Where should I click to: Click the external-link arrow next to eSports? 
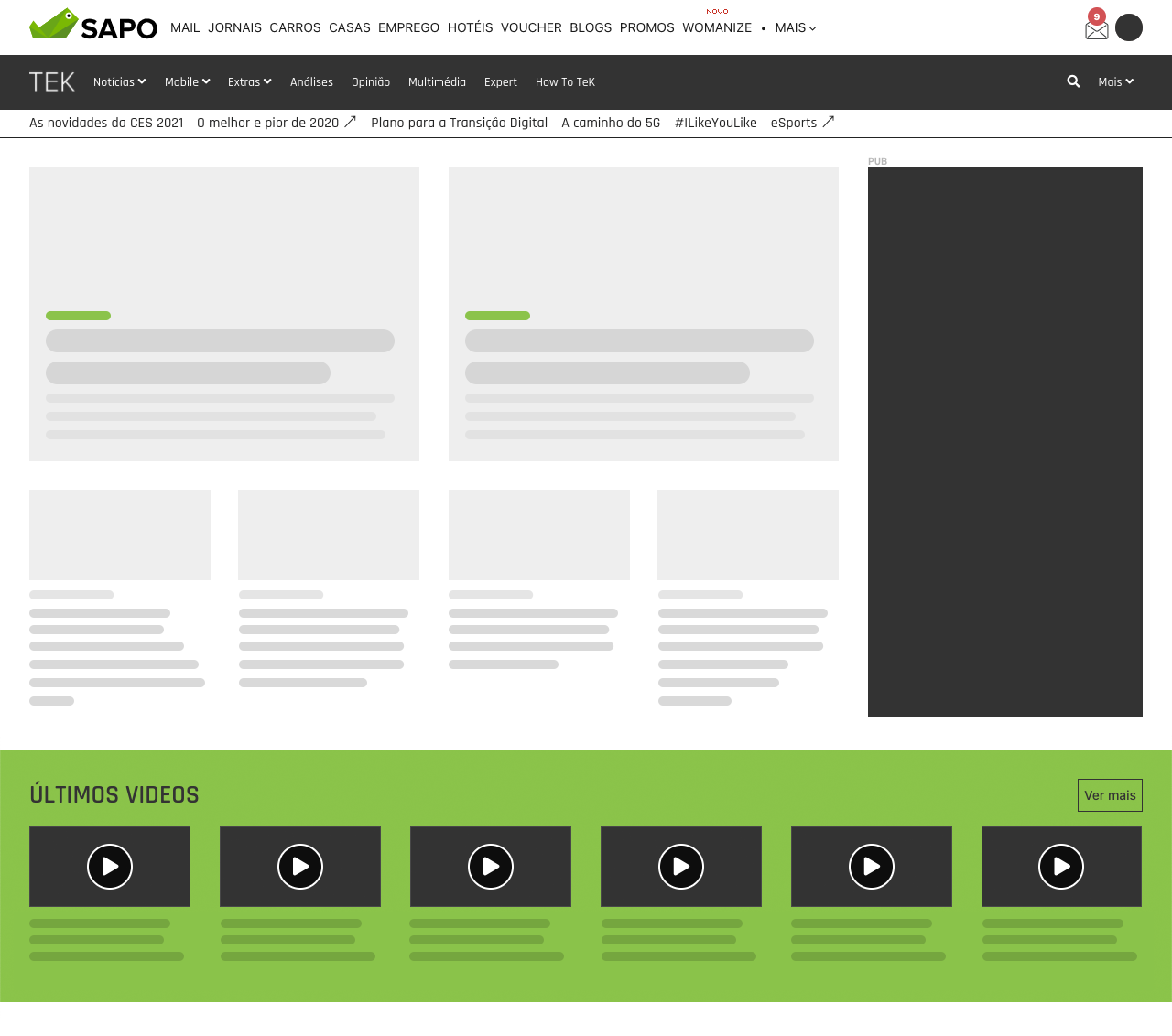(830, 120)
